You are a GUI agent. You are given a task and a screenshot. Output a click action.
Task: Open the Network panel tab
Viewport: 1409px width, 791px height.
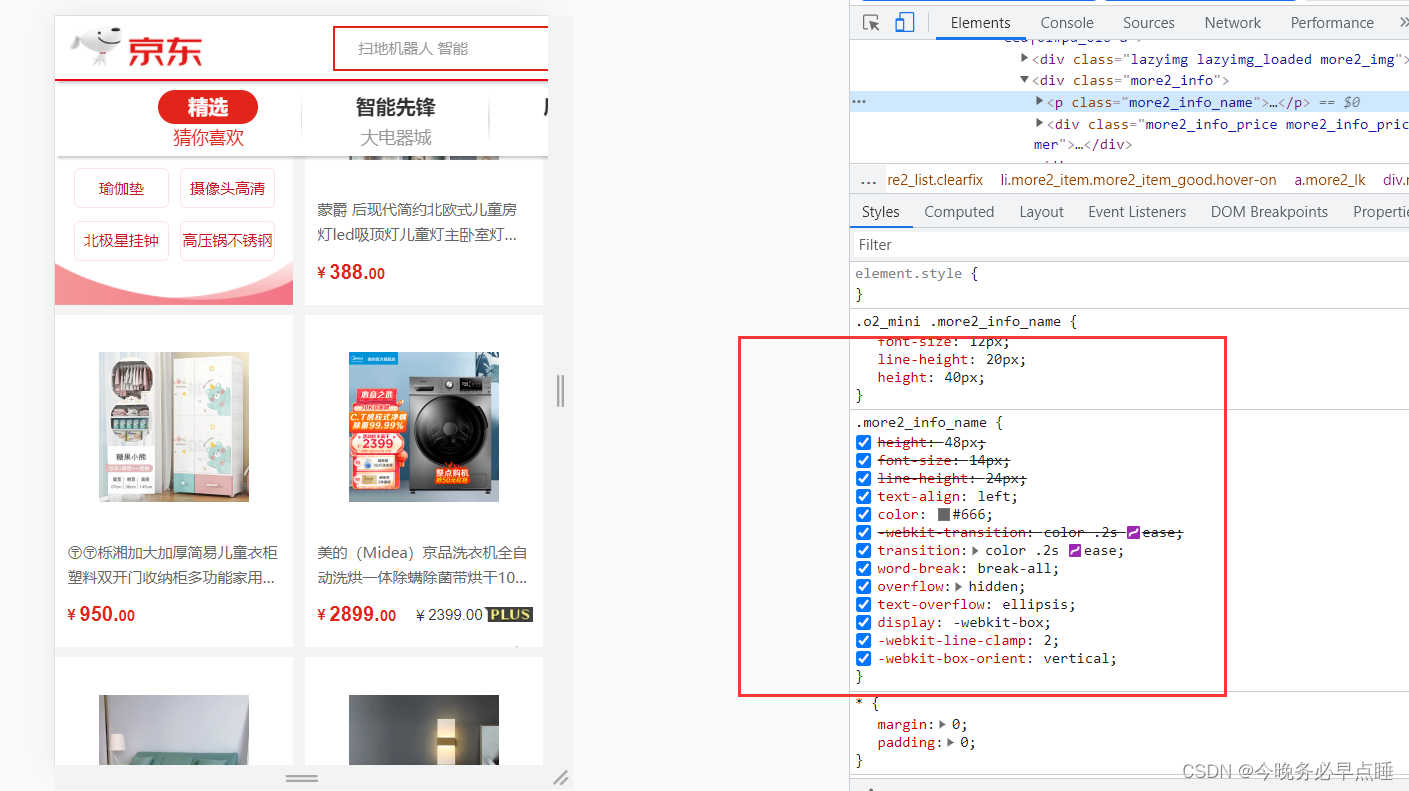[1232, 23]
